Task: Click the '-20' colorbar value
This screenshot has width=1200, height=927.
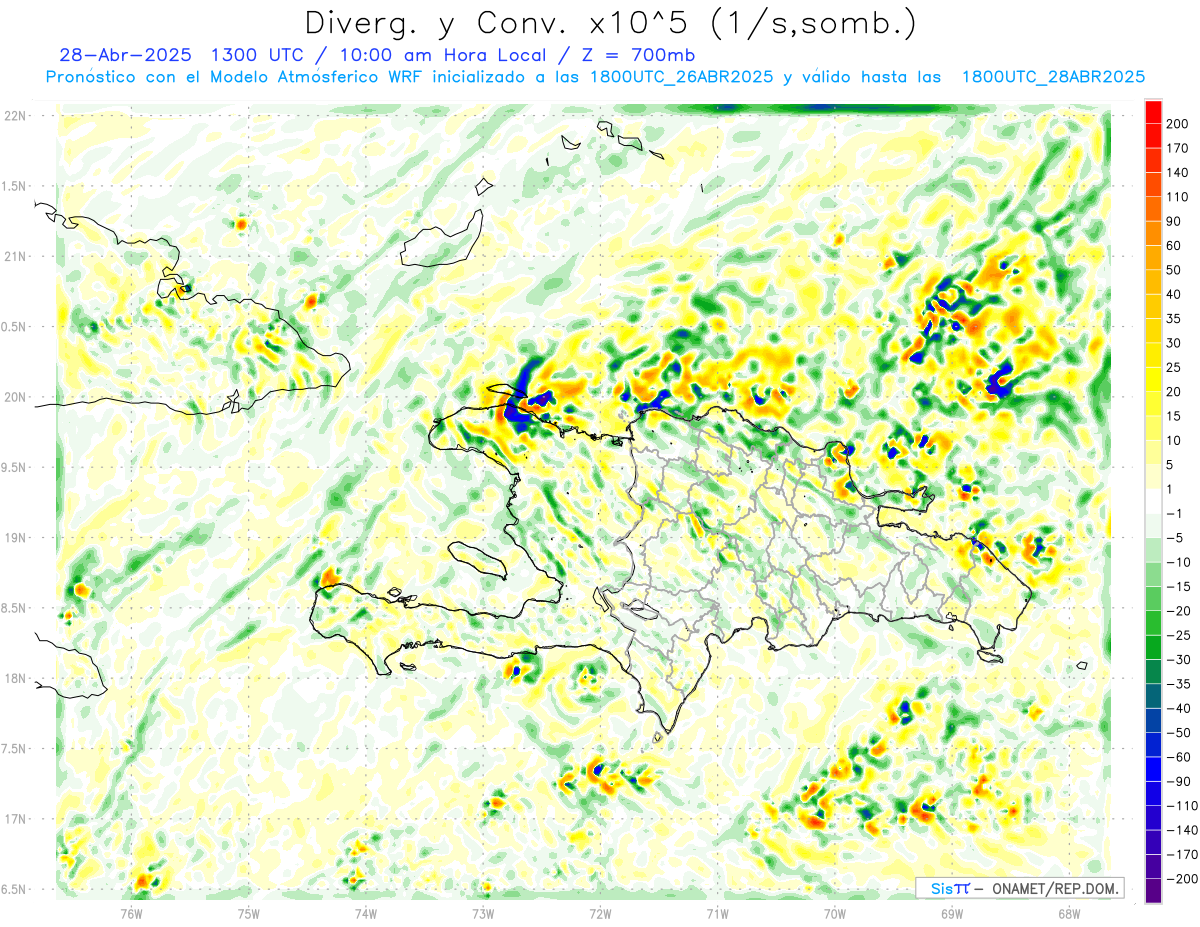Action: (1177, 610)
